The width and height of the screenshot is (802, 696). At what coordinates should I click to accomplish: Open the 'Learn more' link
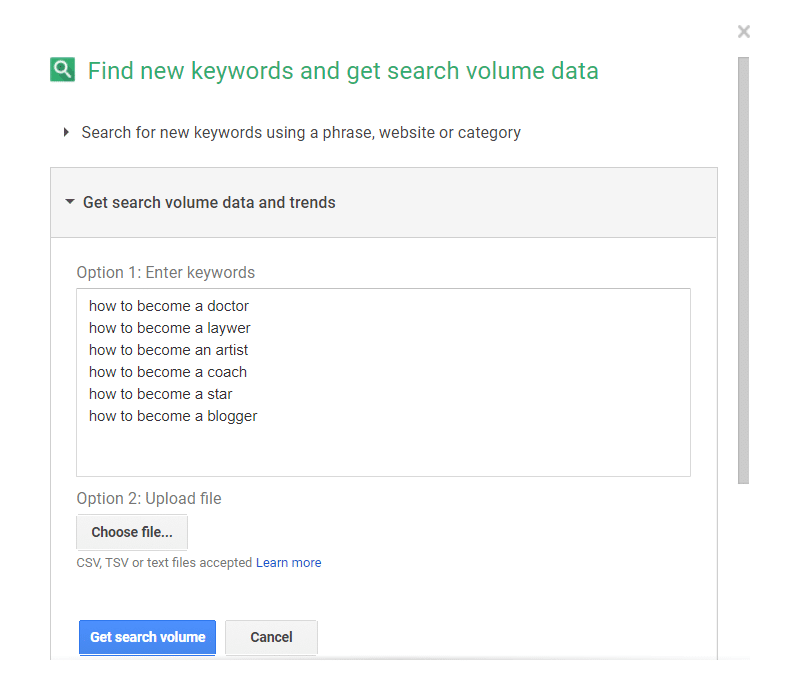289,563
